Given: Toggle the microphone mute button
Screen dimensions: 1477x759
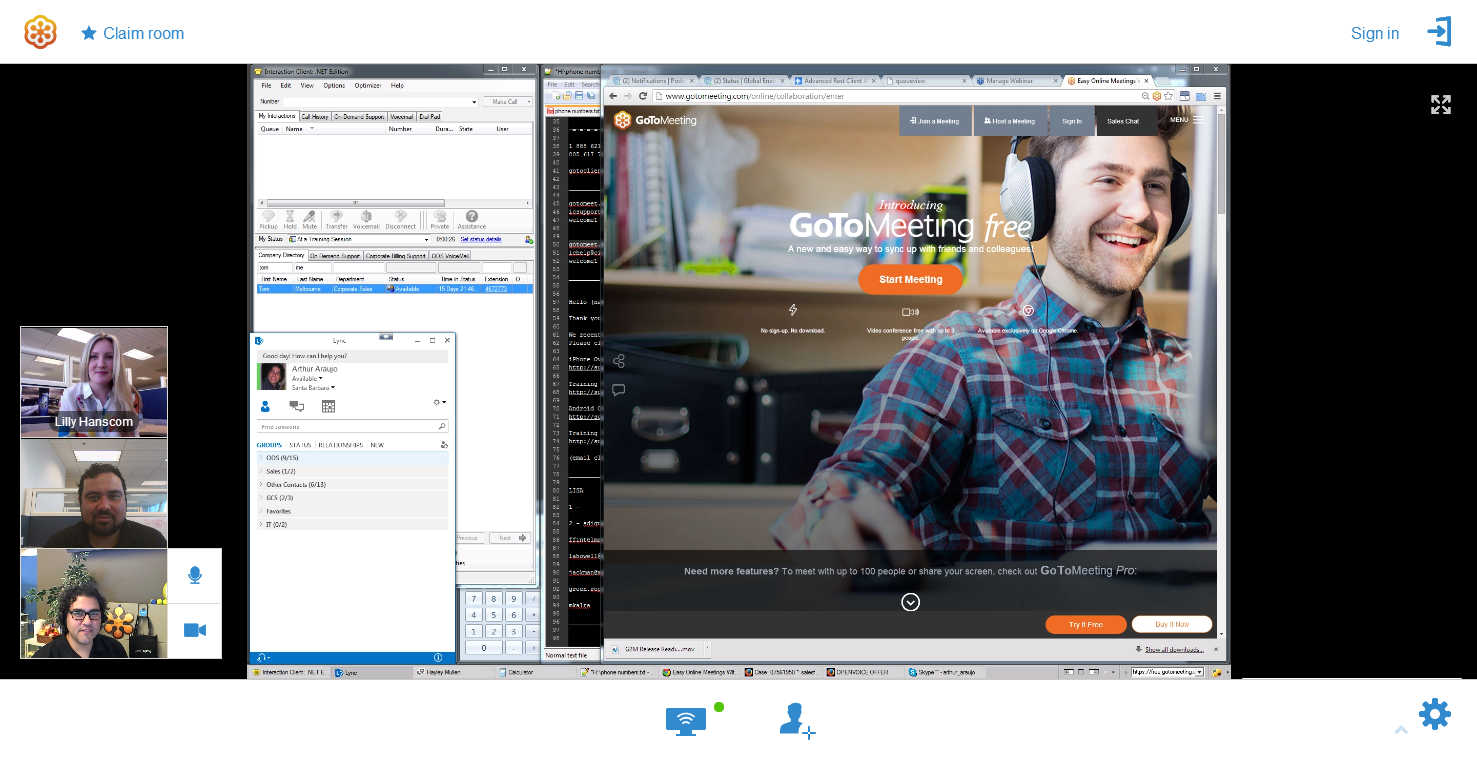Looking at the screenshot, I should tap(195, 575).
